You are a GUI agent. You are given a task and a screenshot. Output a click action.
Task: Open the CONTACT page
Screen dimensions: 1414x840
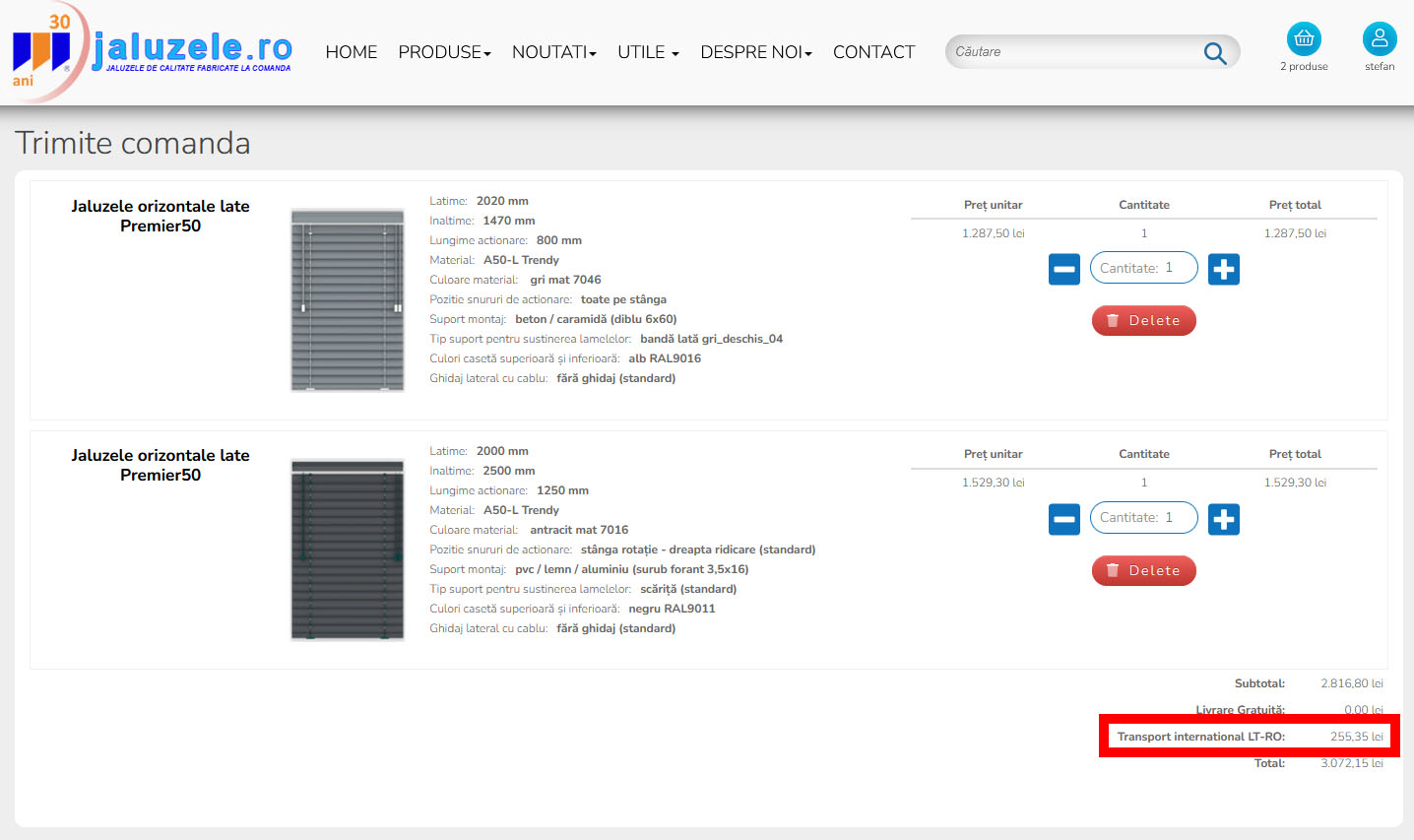pos(873,52)
